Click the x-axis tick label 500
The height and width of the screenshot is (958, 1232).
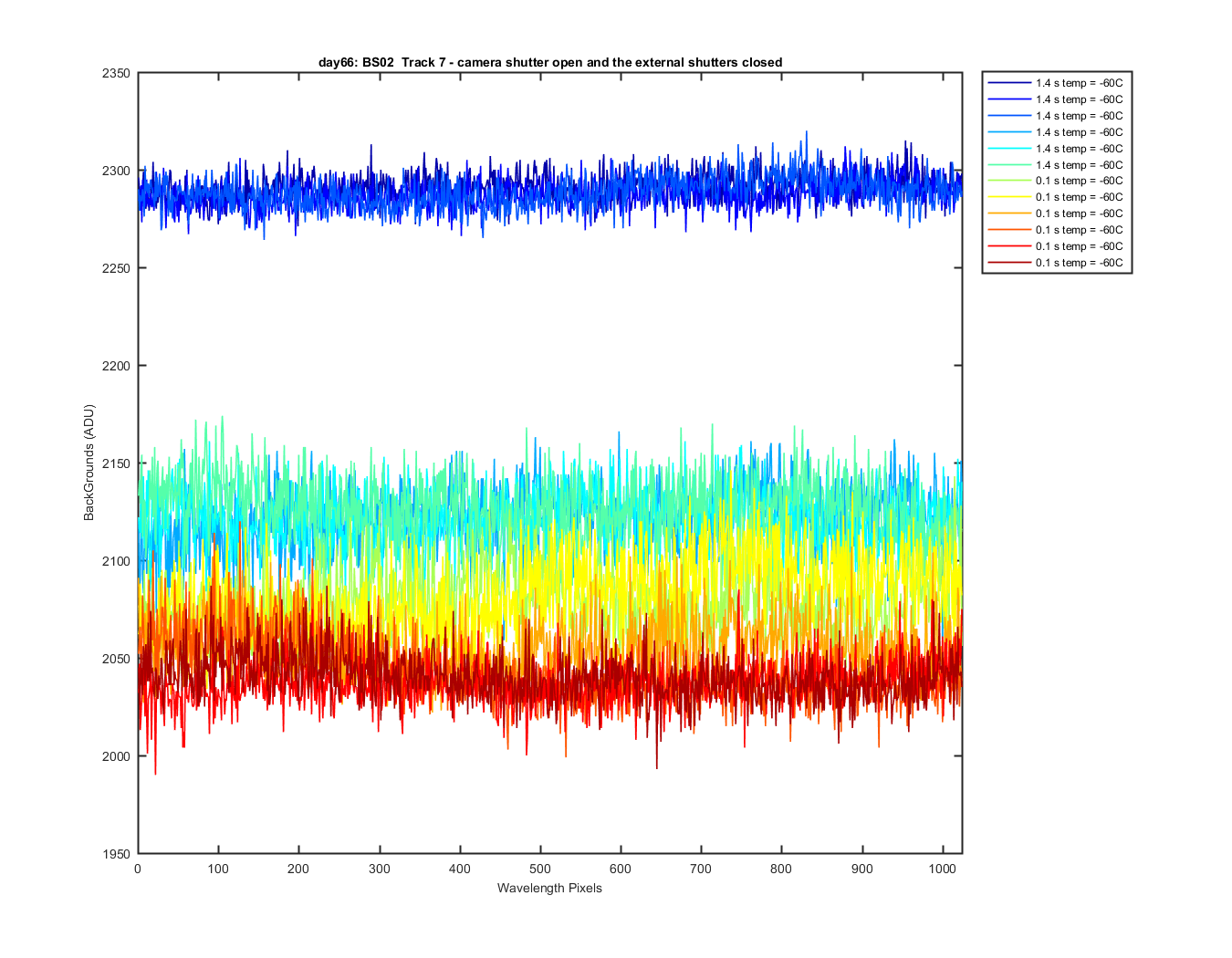(540, 869)
